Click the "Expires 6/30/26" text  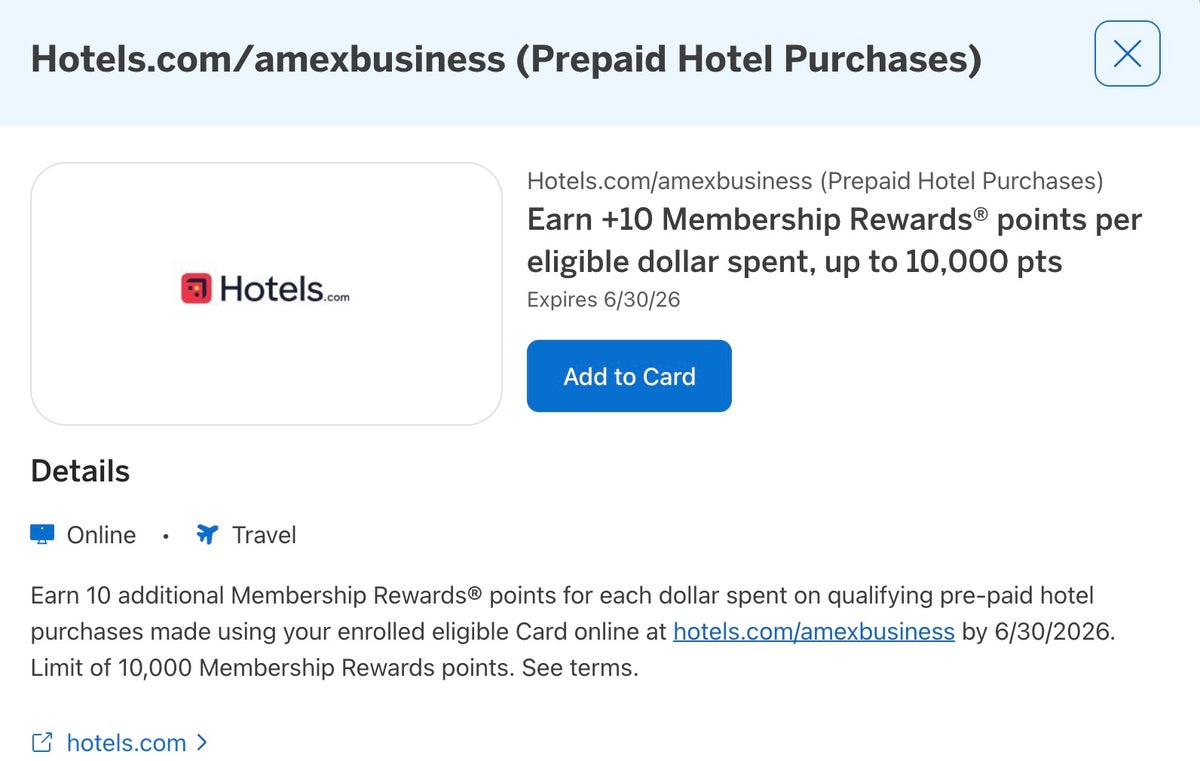(603, 300)
